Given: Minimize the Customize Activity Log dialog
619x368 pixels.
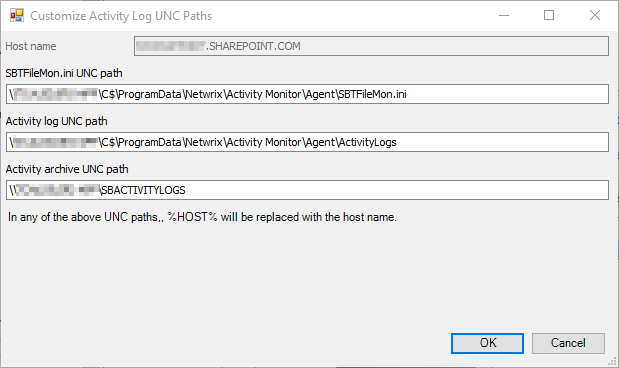Looking at the screenshot, I should tap(504, 15).
